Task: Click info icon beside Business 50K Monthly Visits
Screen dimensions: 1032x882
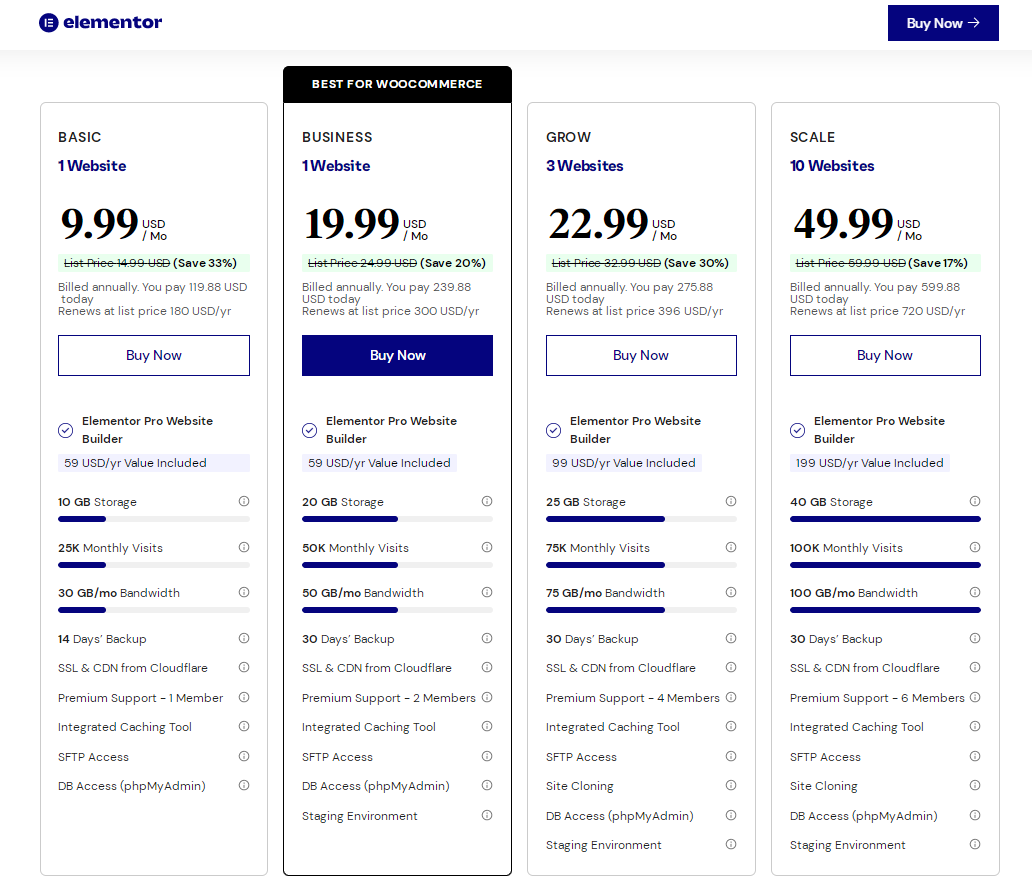Action: [487, 547]
